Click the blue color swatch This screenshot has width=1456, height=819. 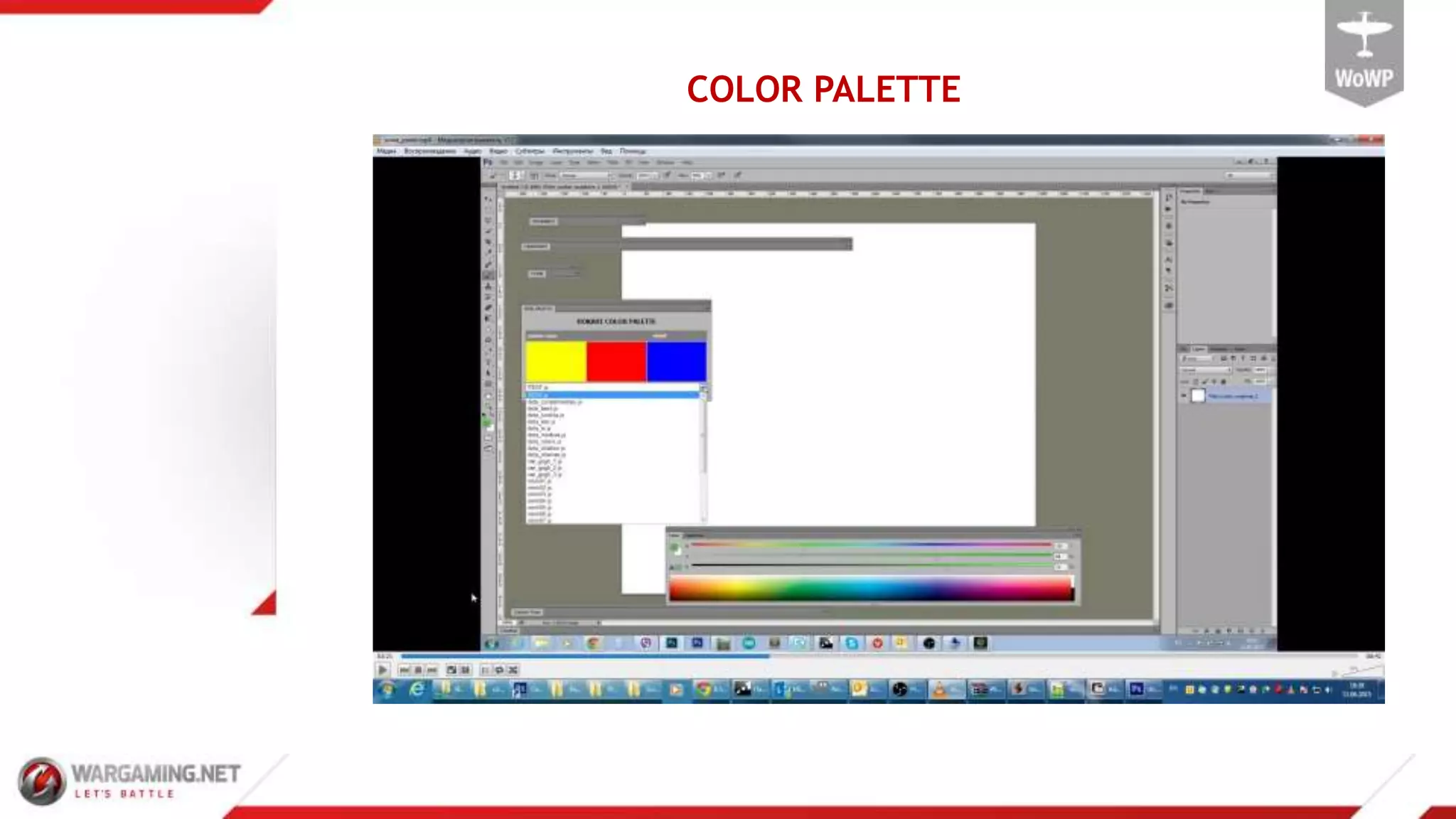click(x=677, y=361)
